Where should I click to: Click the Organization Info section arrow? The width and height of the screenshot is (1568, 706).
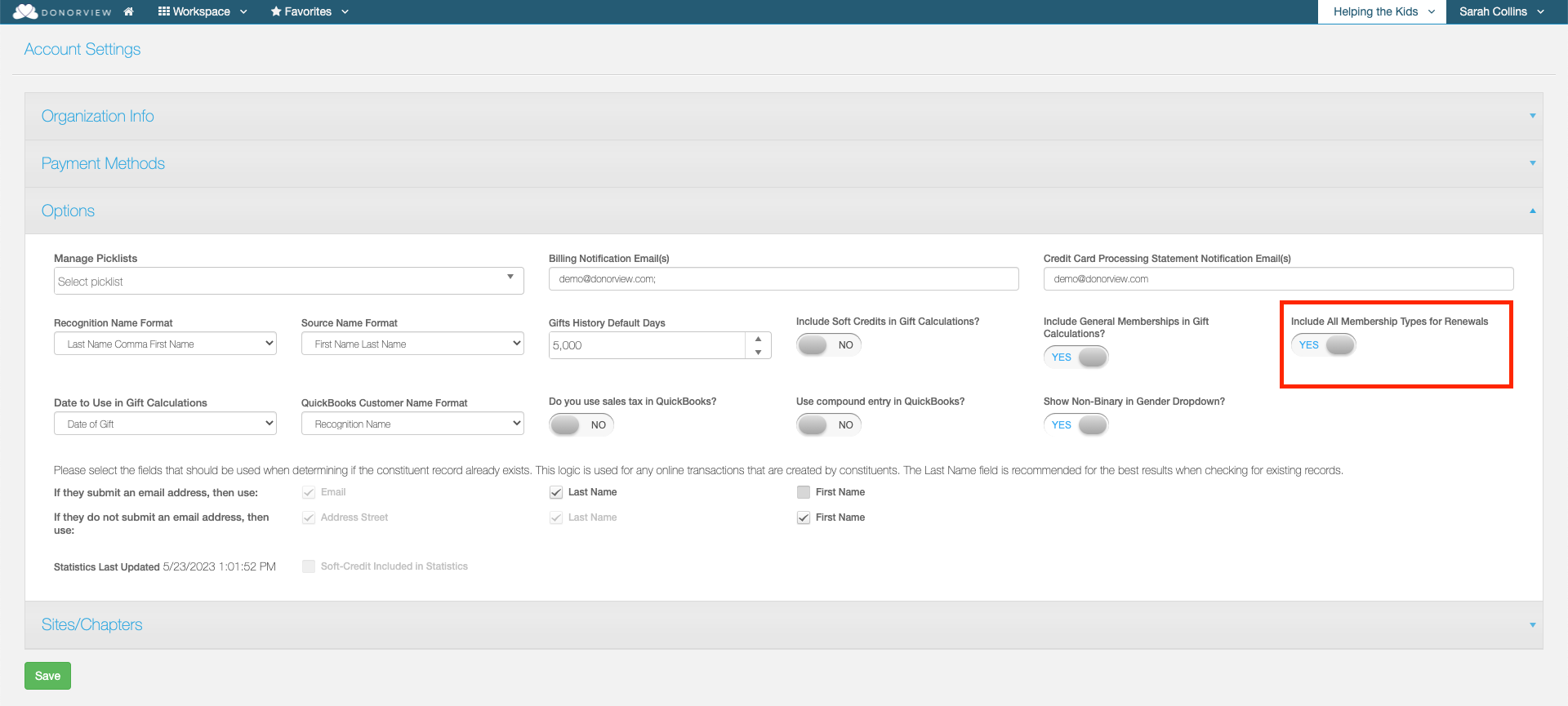[1533, 116]
